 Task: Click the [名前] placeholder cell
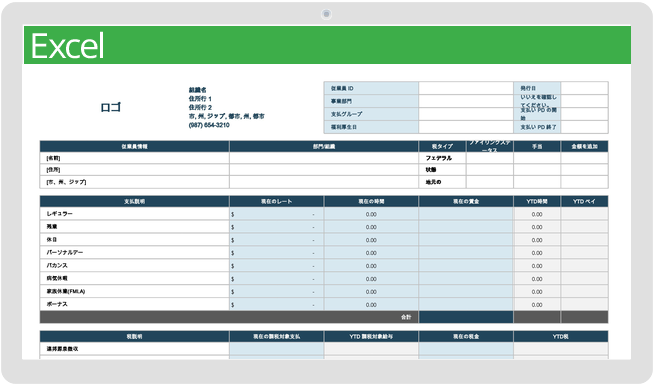point(134,158)
